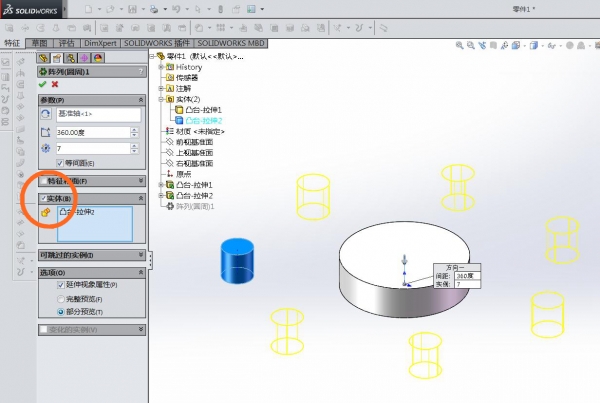Reverse pattern direction icon beside 基准轴<1>

tap(46, 114)
